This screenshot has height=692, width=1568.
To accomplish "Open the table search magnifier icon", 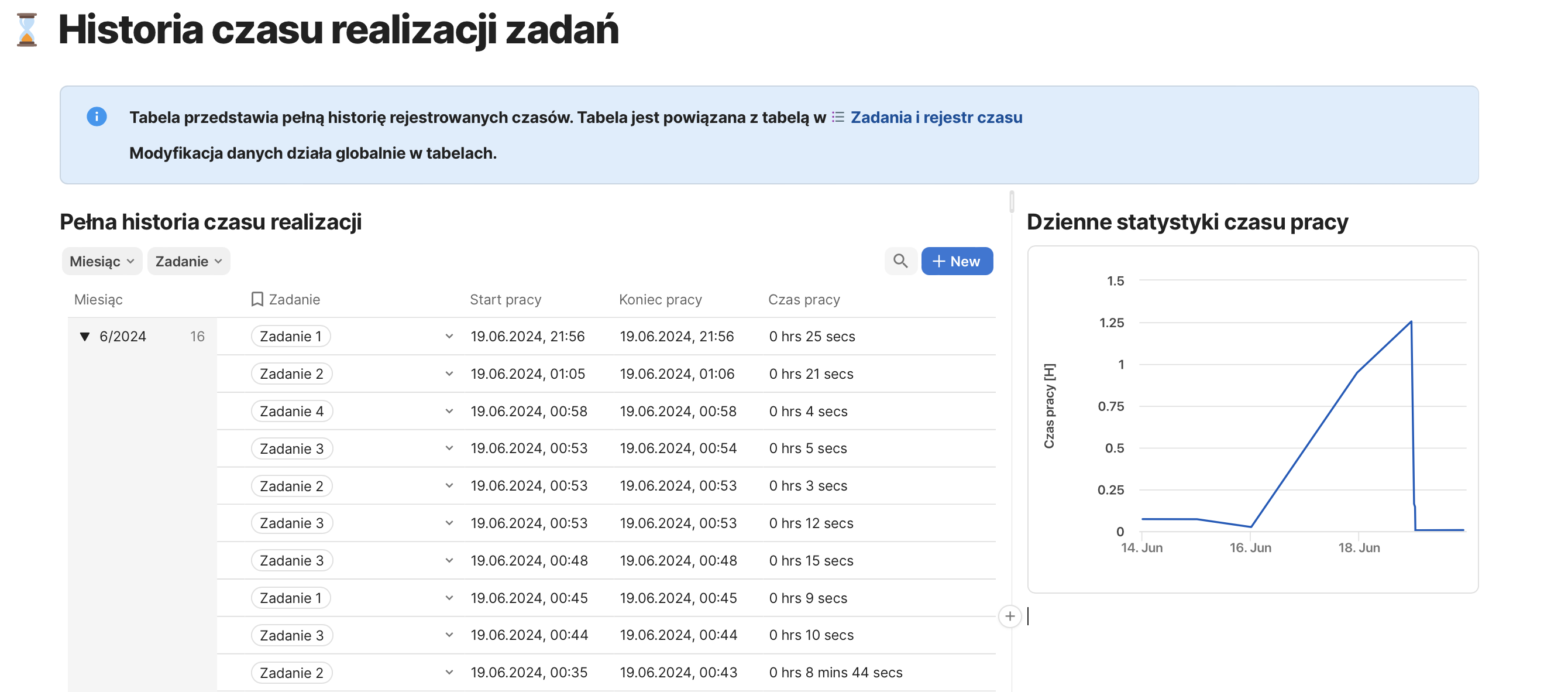I will 900,261.
